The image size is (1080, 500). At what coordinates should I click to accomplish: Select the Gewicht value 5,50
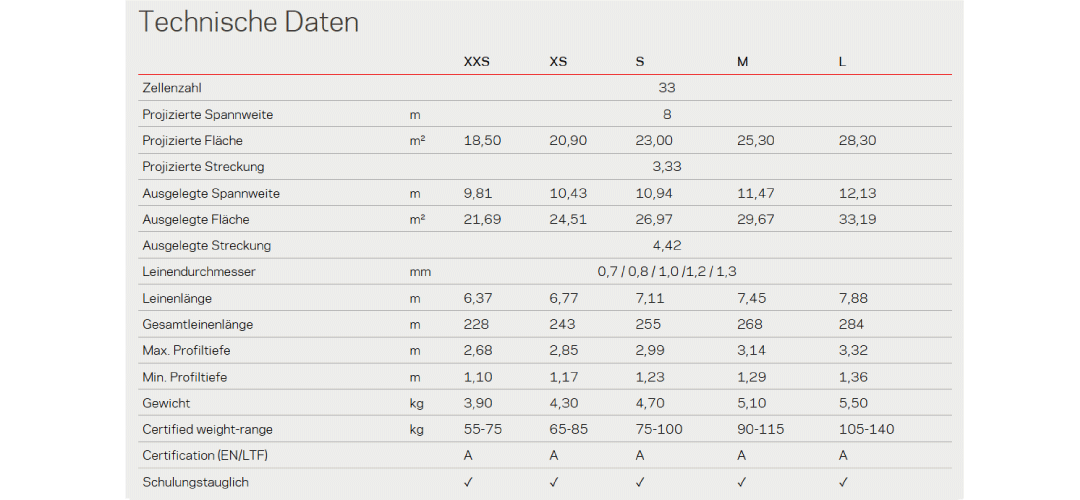click(x=857, y=403)
